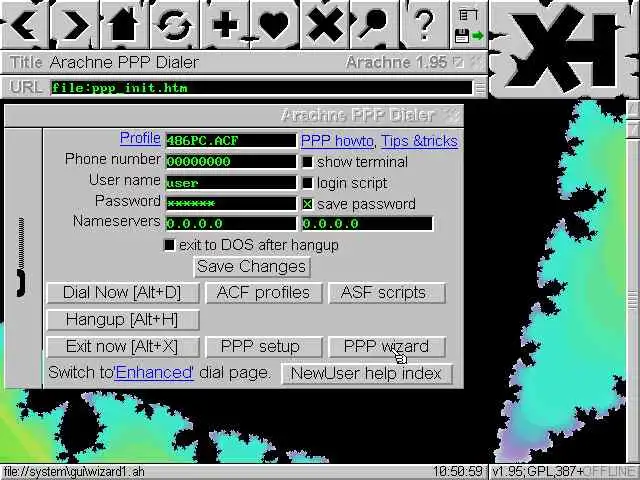Click the second Nameservers field
640x480 pixels.
(x=367, y=223)
